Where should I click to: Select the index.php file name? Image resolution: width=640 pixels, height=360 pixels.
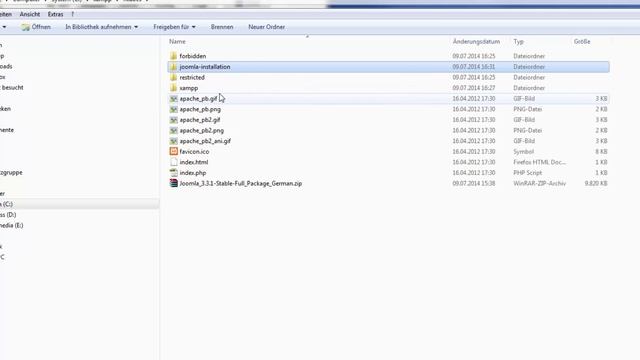[193, 173]
